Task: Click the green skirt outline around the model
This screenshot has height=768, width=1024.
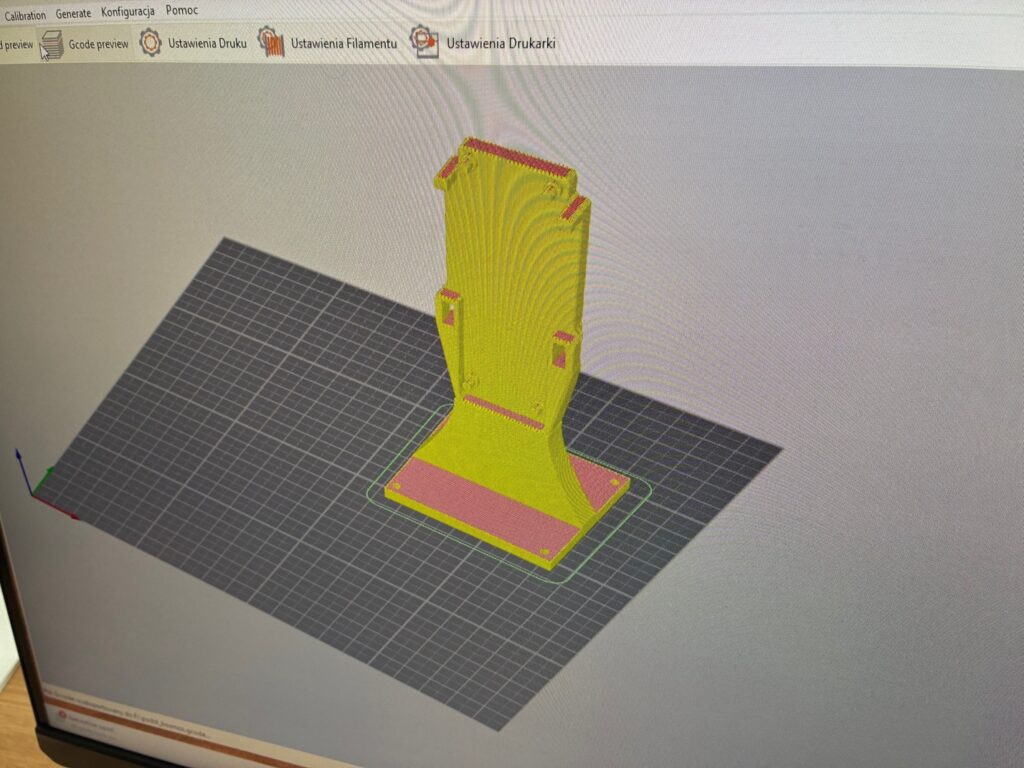Action: tap(640, 490)
